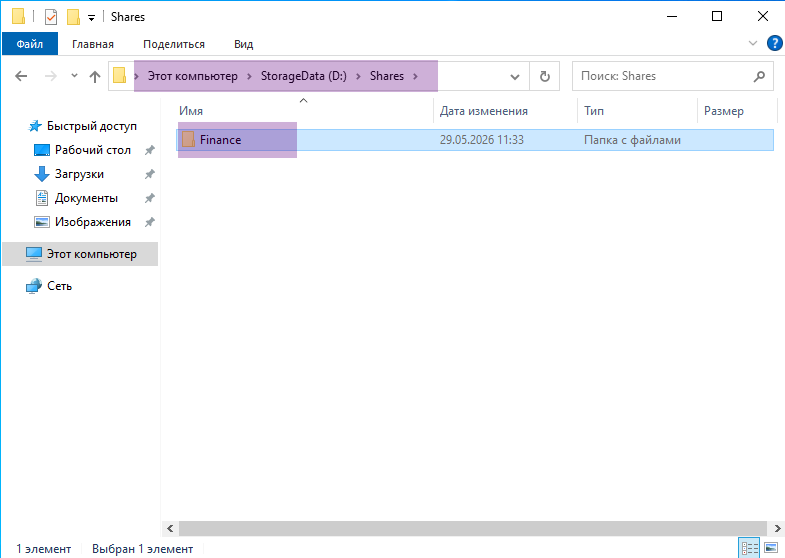Expand the ribbon with the chevron
Viewport: 785px width, 558px height.
pyautogui.click(x=752, y=44)
